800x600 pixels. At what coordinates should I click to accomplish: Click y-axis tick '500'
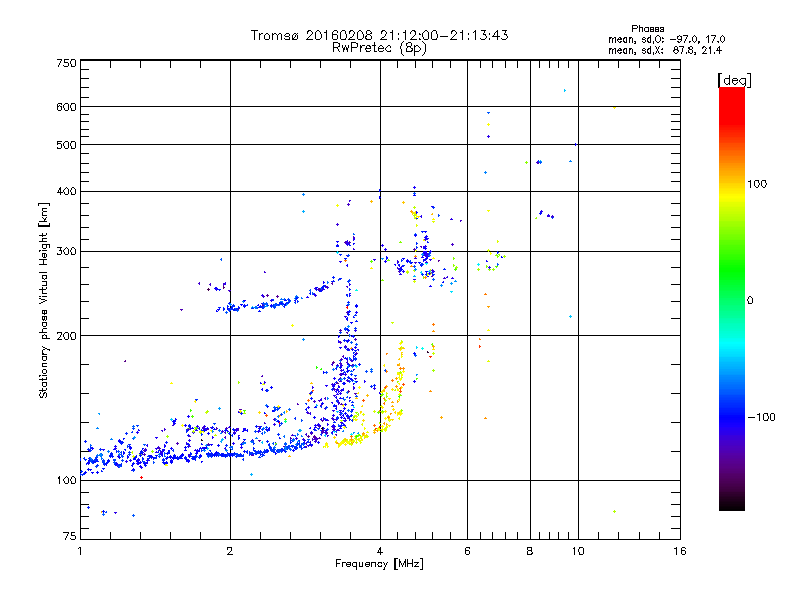66,145
